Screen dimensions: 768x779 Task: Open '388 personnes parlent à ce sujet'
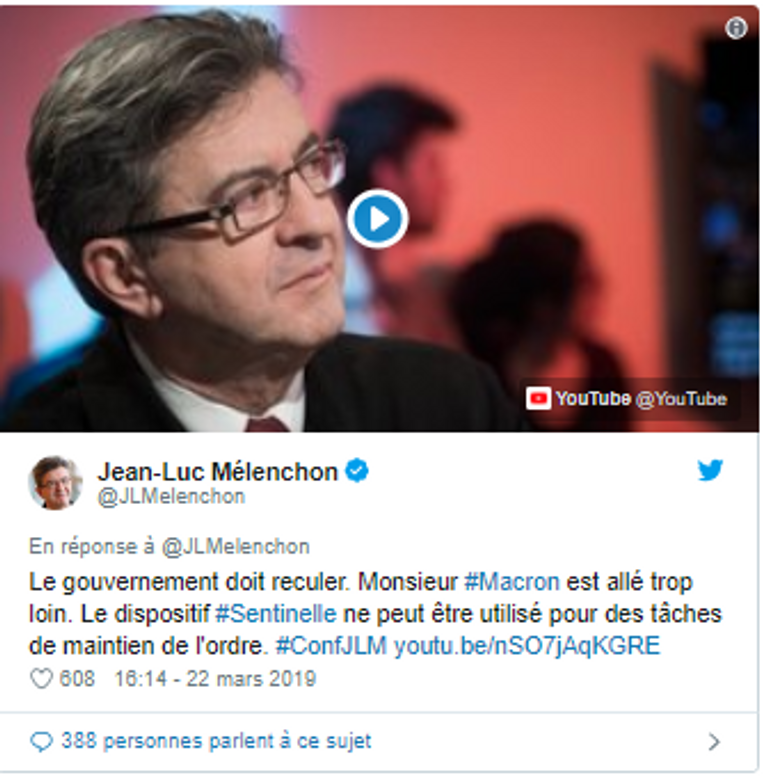click(x=216, y=741)
